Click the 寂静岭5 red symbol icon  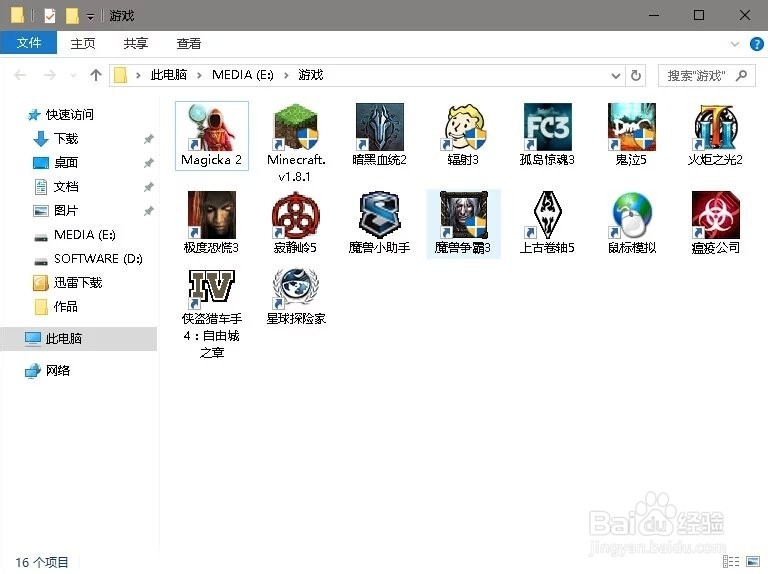[296, 215]
